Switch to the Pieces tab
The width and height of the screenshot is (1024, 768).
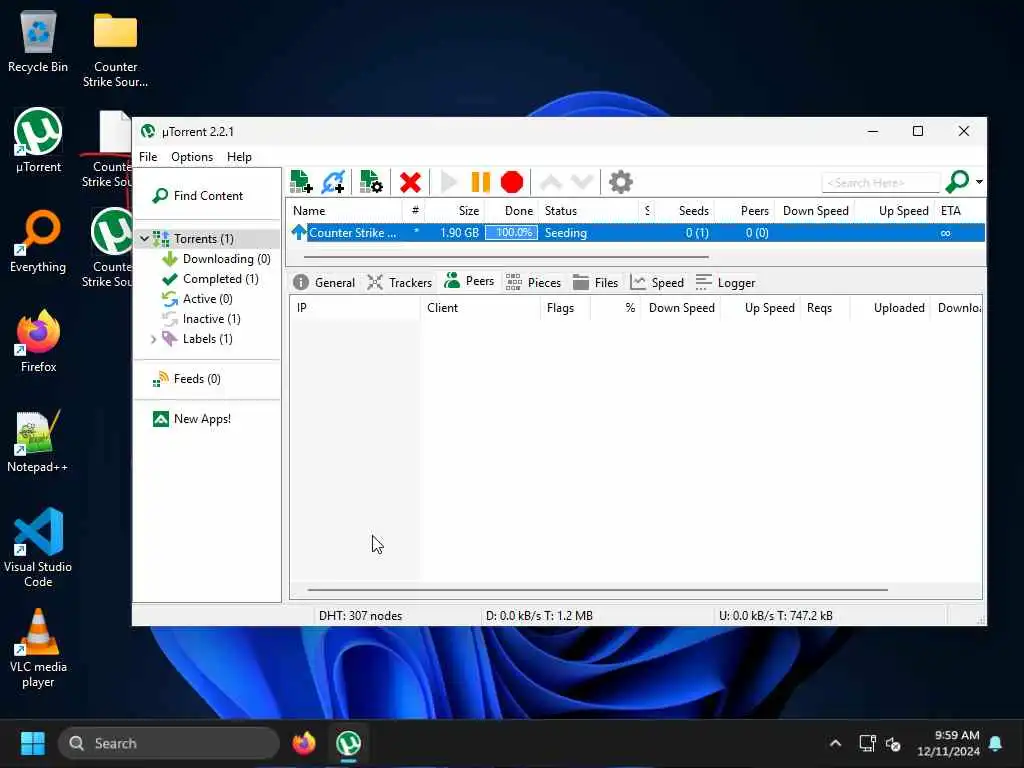pos(534,282)
